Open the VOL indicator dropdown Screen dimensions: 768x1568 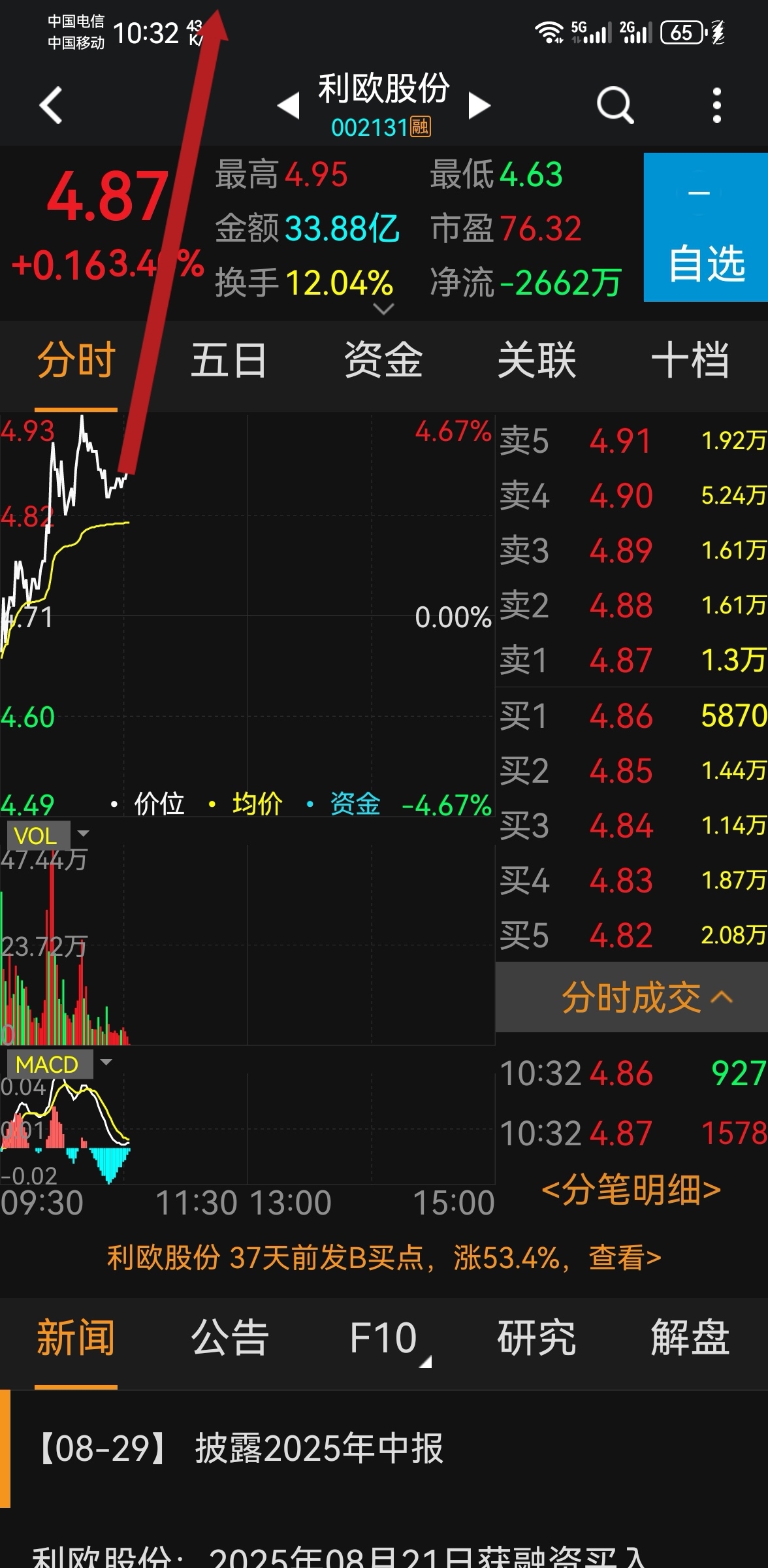click(x=48, y=835)
